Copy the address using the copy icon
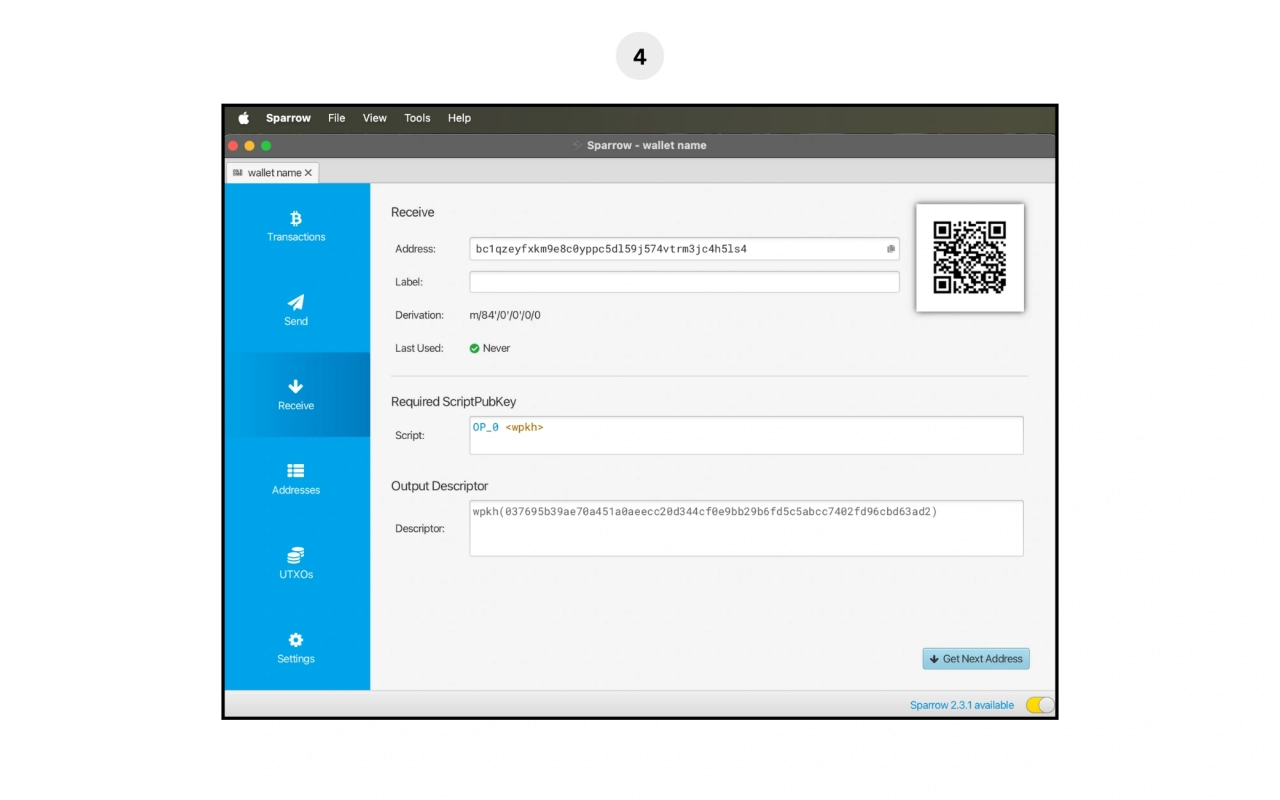This screenshot has width=1280, height=800. 891,249
